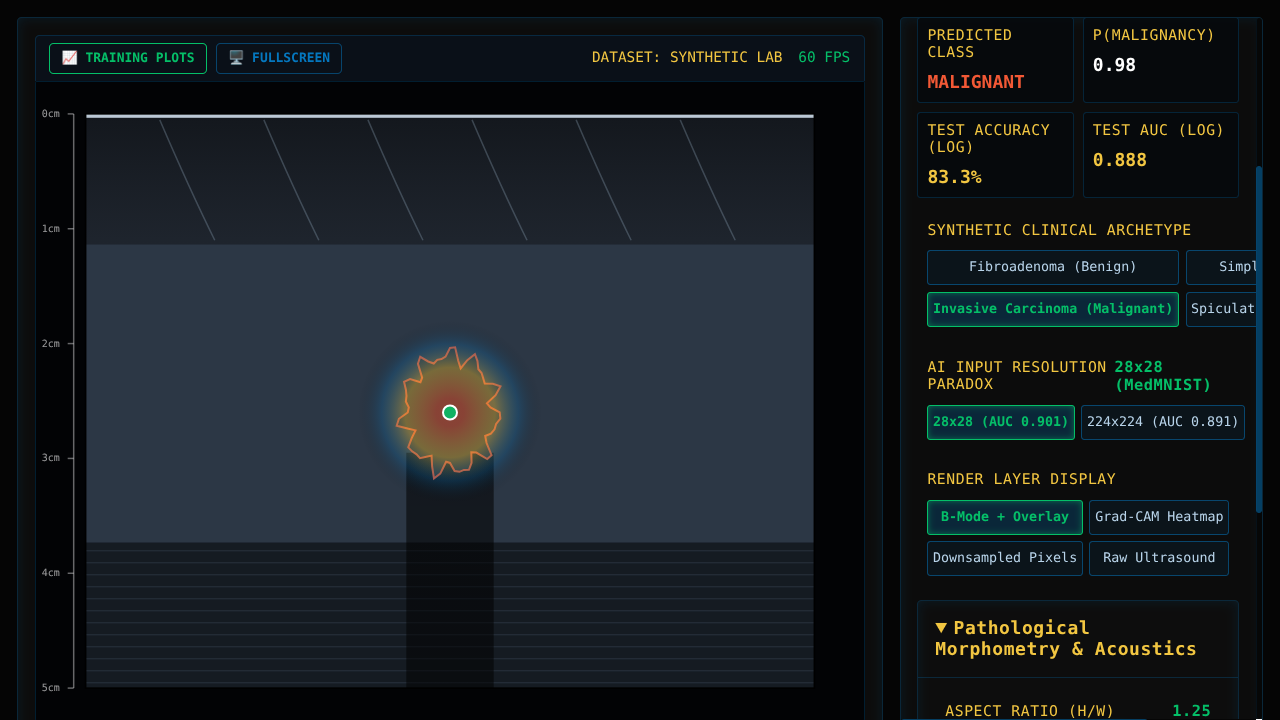Click the monitor icon on Fullscreen button

coord(236,58)
